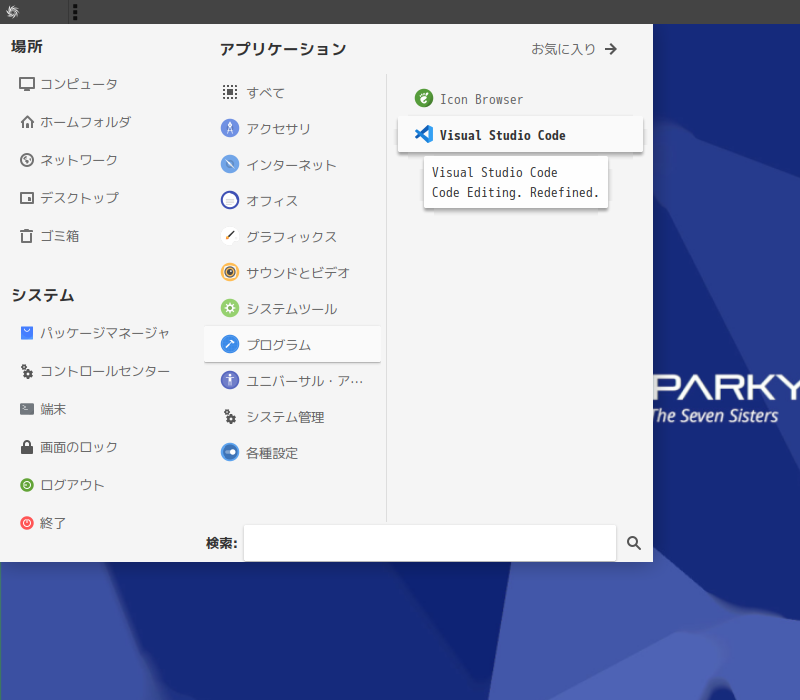Click the コントロールセンター label
Viewport: 800px width, 700px height.
105,371
